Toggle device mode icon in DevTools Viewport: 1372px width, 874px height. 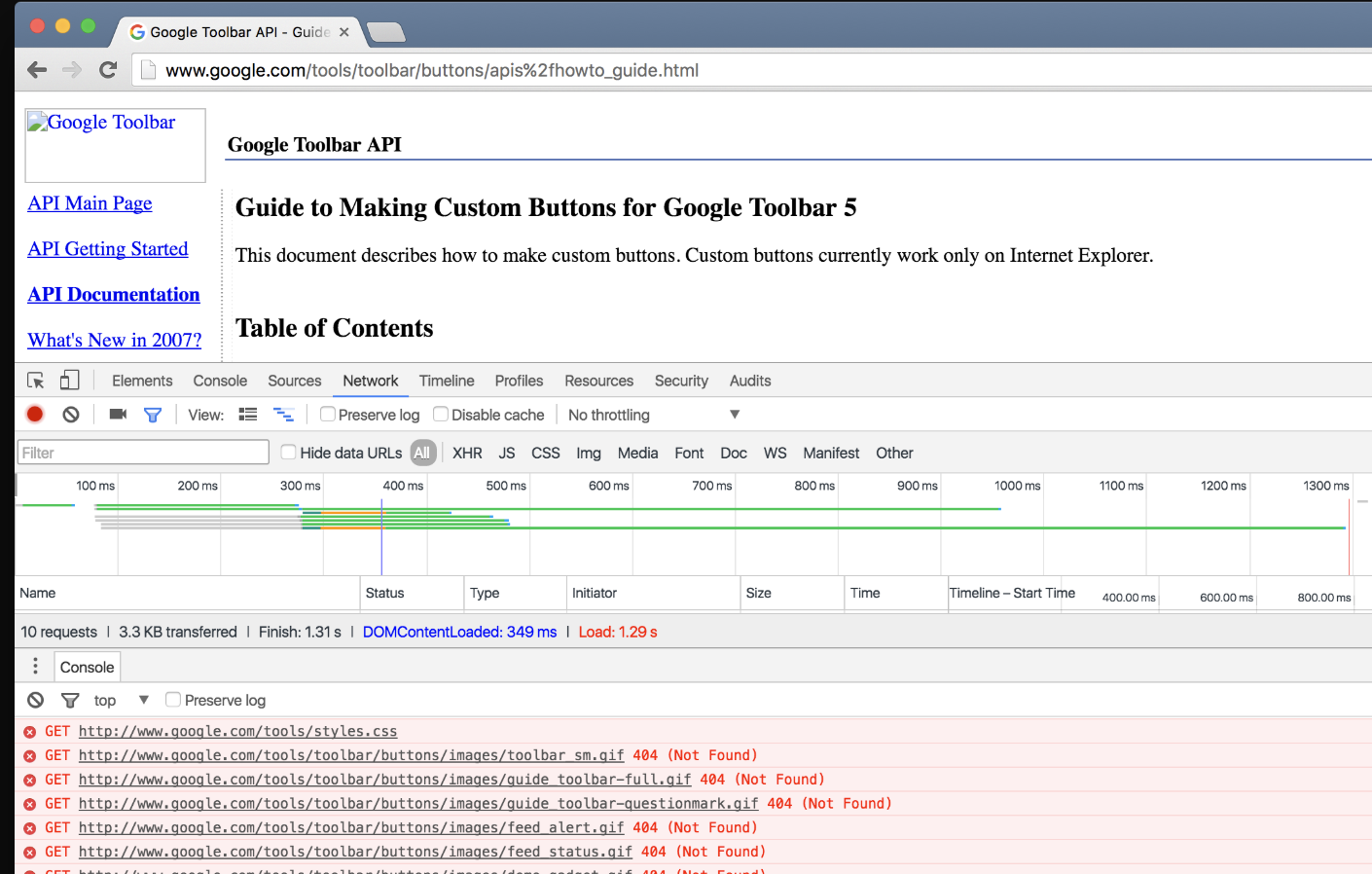click(x=69, y=380)
